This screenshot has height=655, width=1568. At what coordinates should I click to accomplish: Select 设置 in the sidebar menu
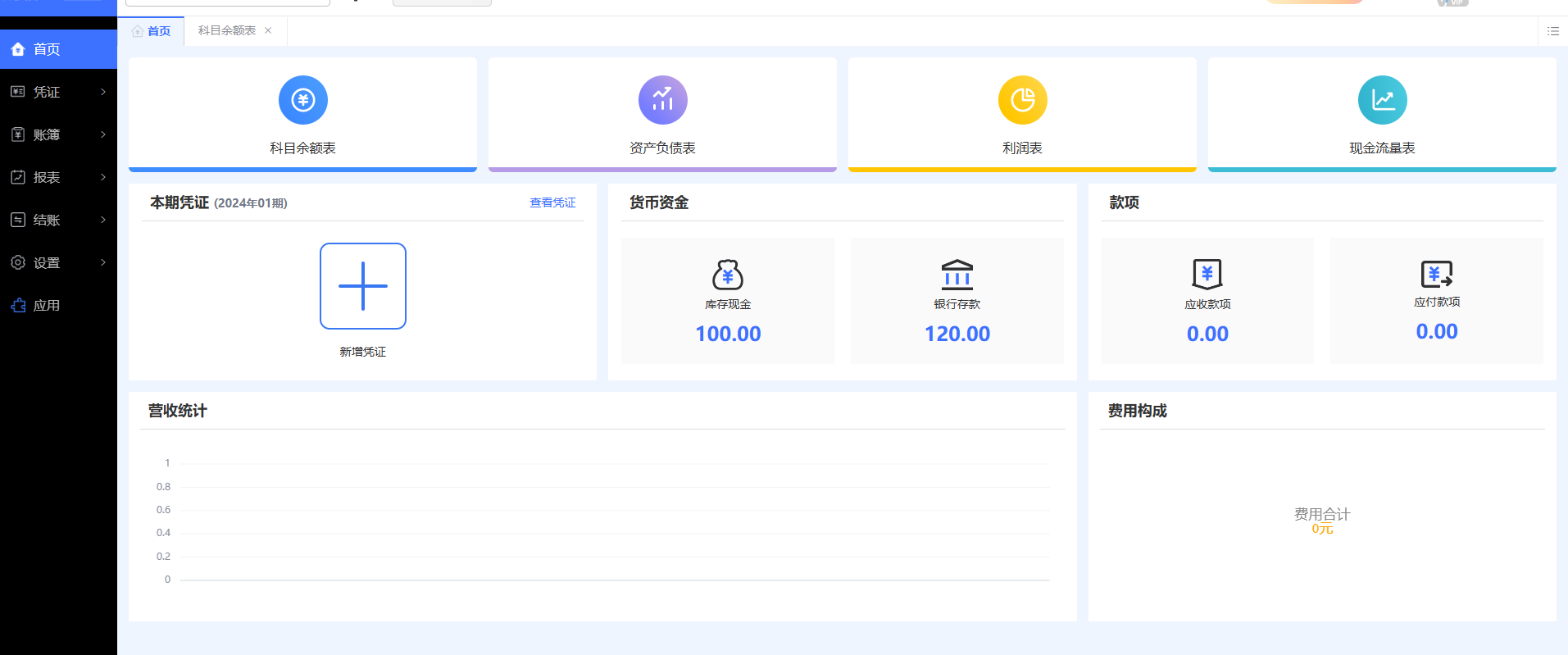pos(58,262)
